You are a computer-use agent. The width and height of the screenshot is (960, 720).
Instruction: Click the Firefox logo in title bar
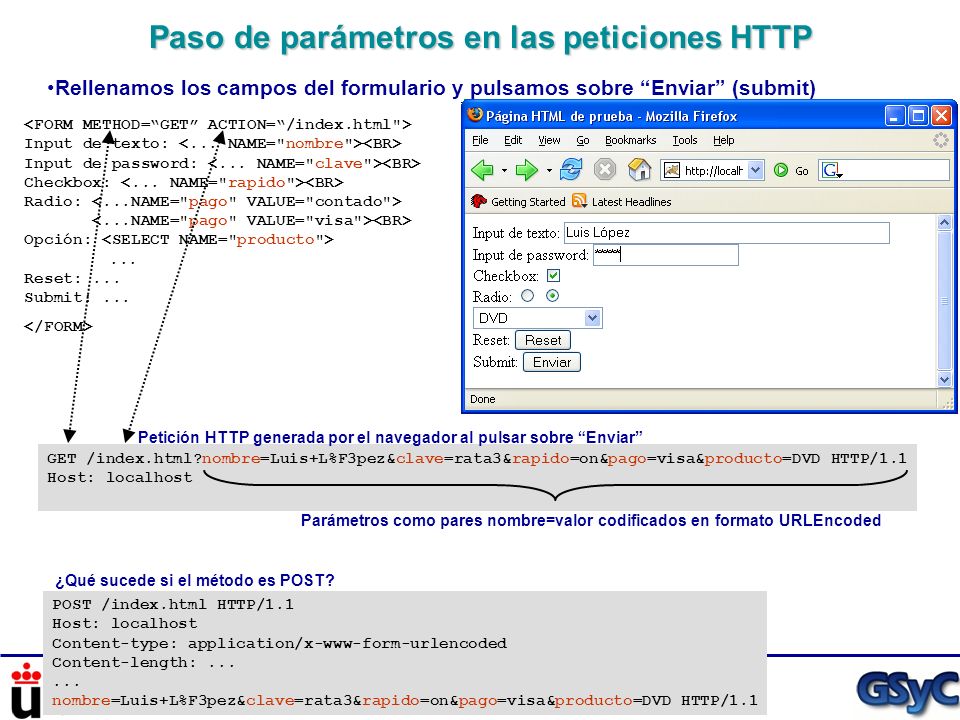tap(474, 115)
